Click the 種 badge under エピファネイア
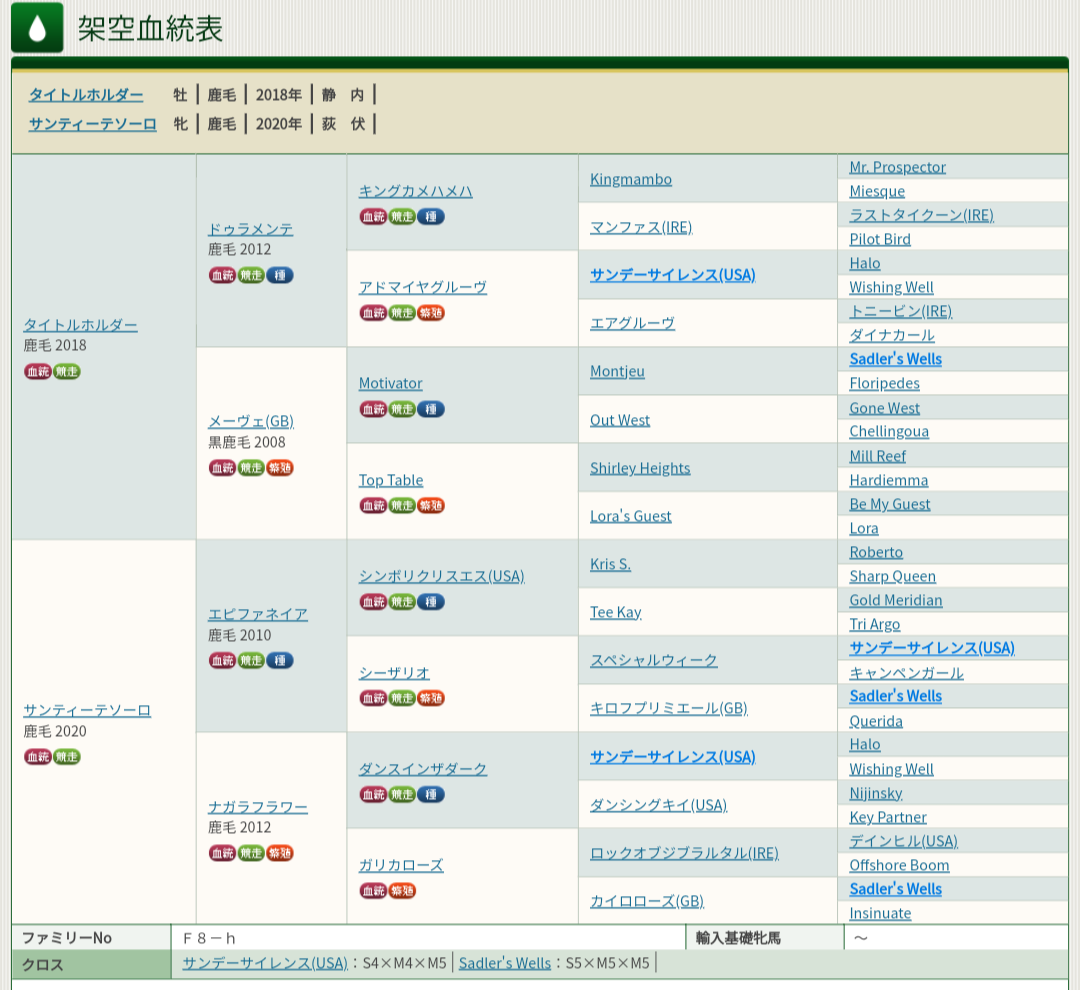The height and width of the screenshot is (990, 1080). click(280, 661)
